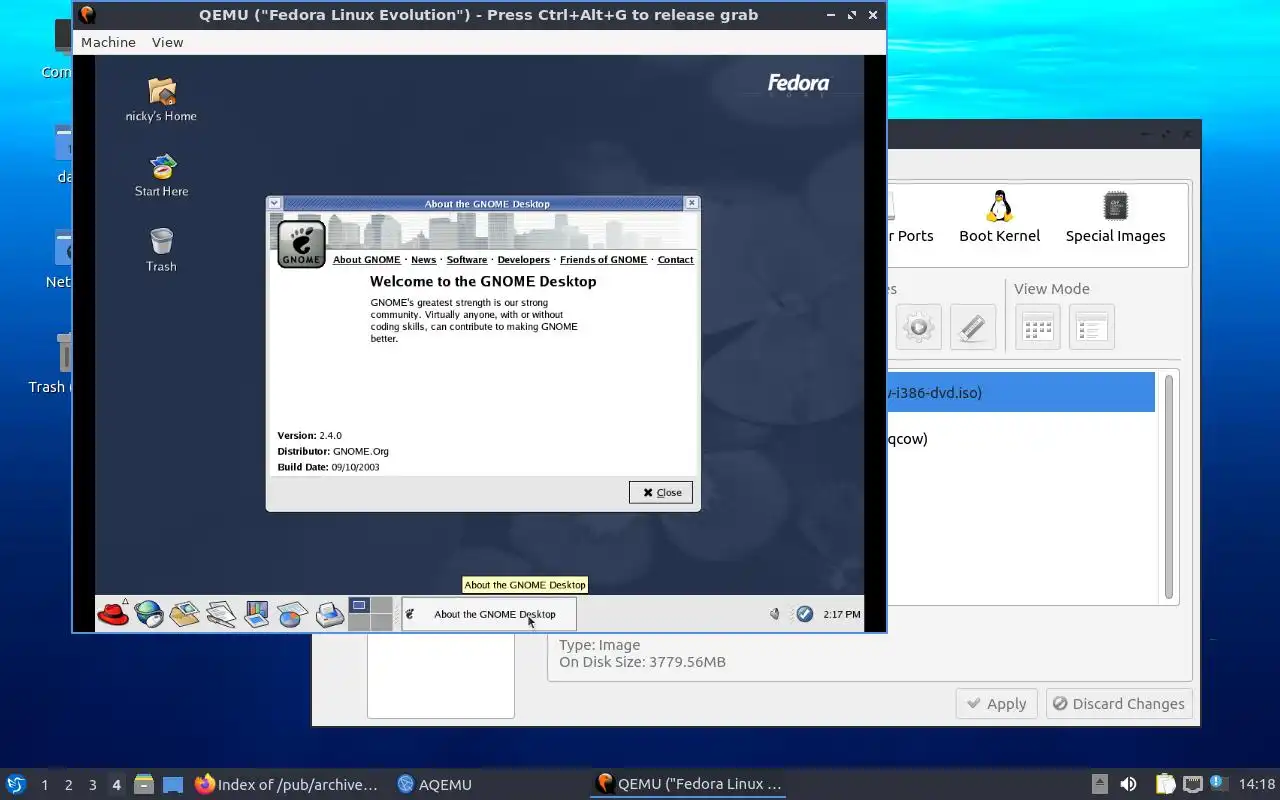This screenshot has width=1280, height=800.
Task: Select Special Images in AQEMU
Action: [1115, 216]
